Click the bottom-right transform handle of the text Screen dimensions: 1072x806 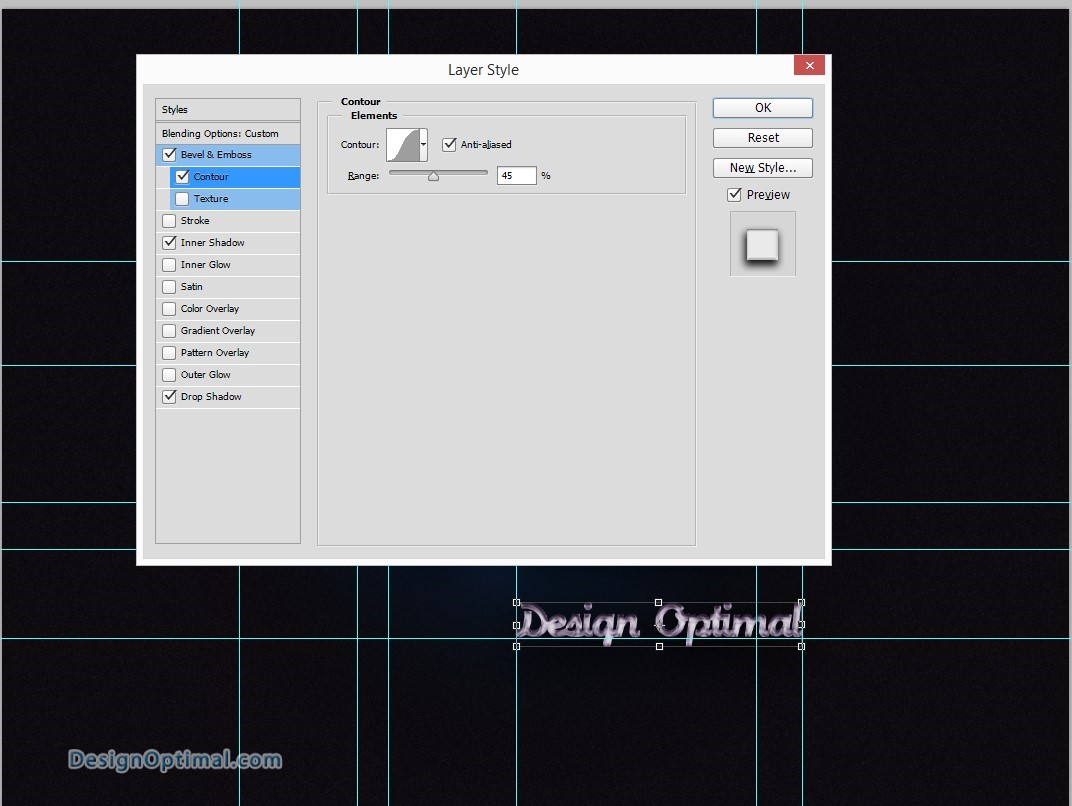pyautogui.click(x=801, y=646)
